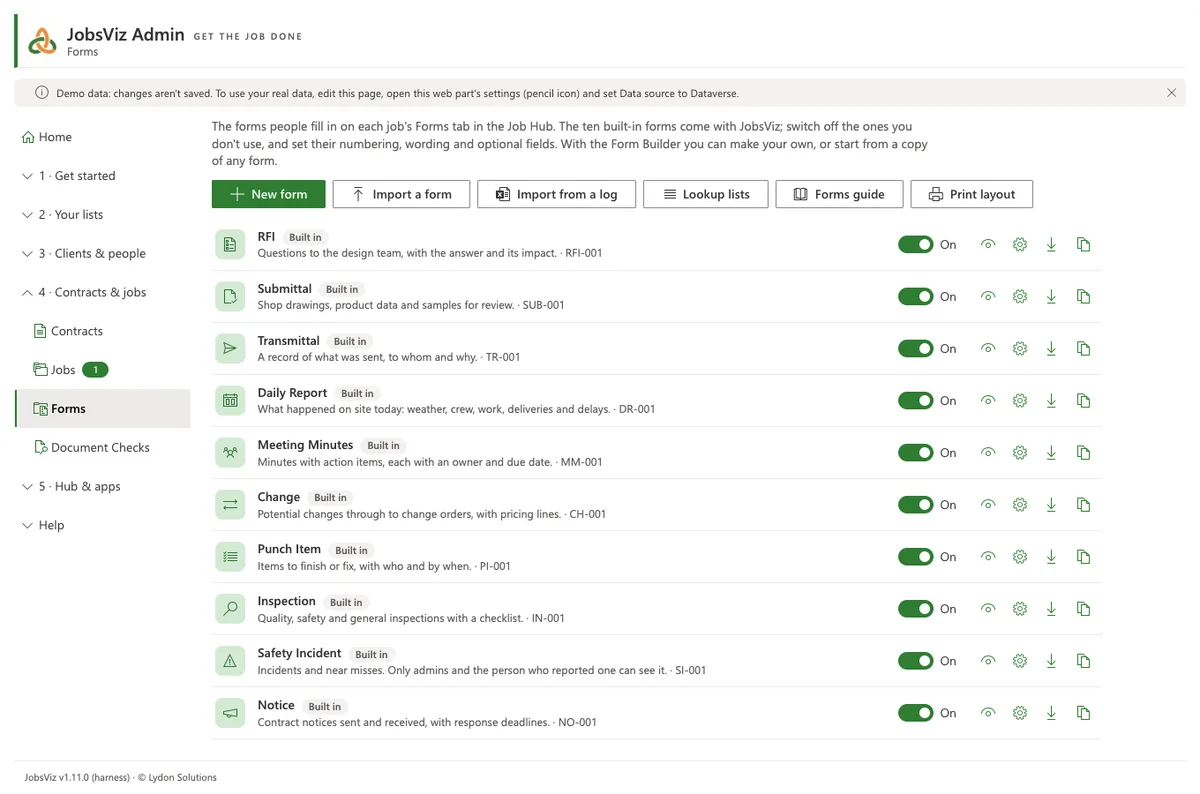Copy the Punch Item form

coord(1083,556)
